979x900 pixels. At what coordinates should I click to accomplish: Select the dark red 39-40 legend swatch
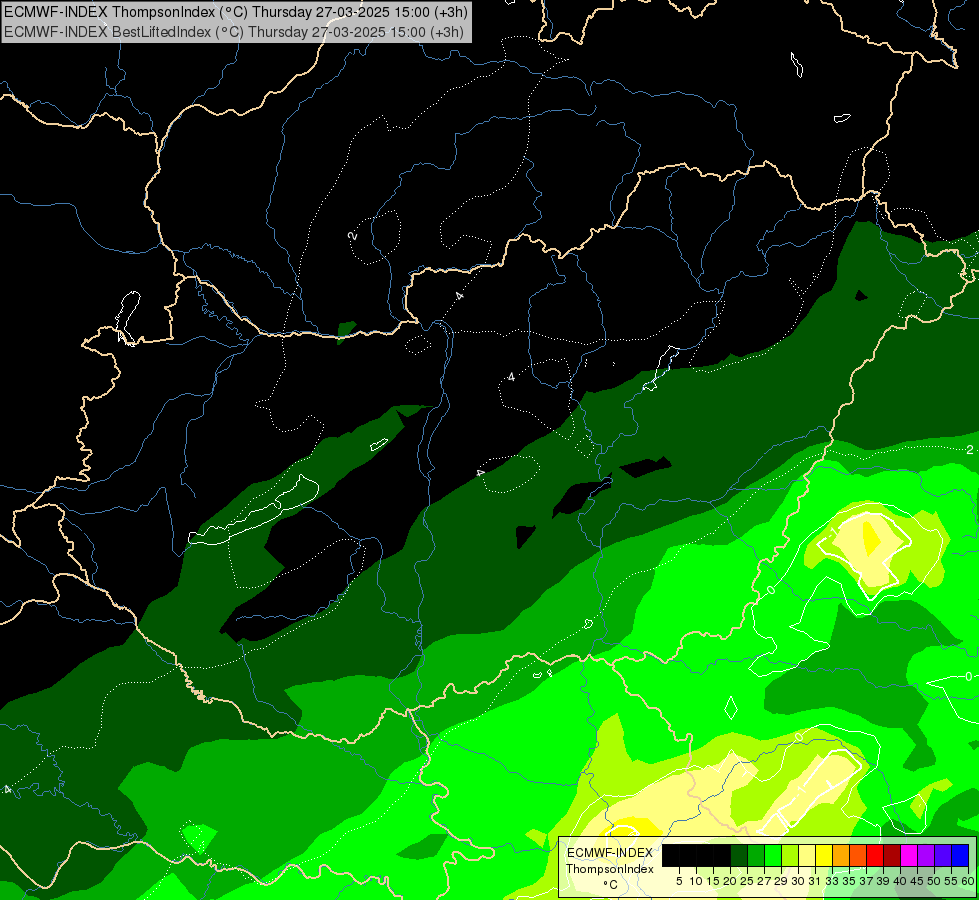892,855
